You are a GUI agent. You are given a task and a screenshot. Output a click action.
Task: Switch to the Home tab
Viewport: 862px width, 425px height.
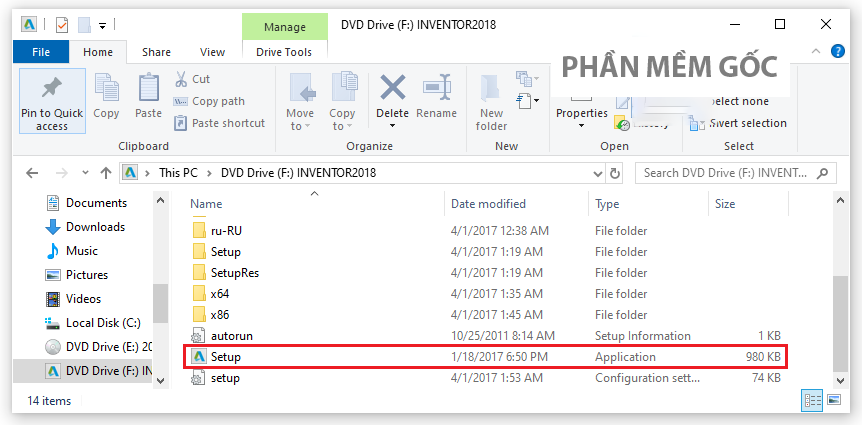(98, 52)
